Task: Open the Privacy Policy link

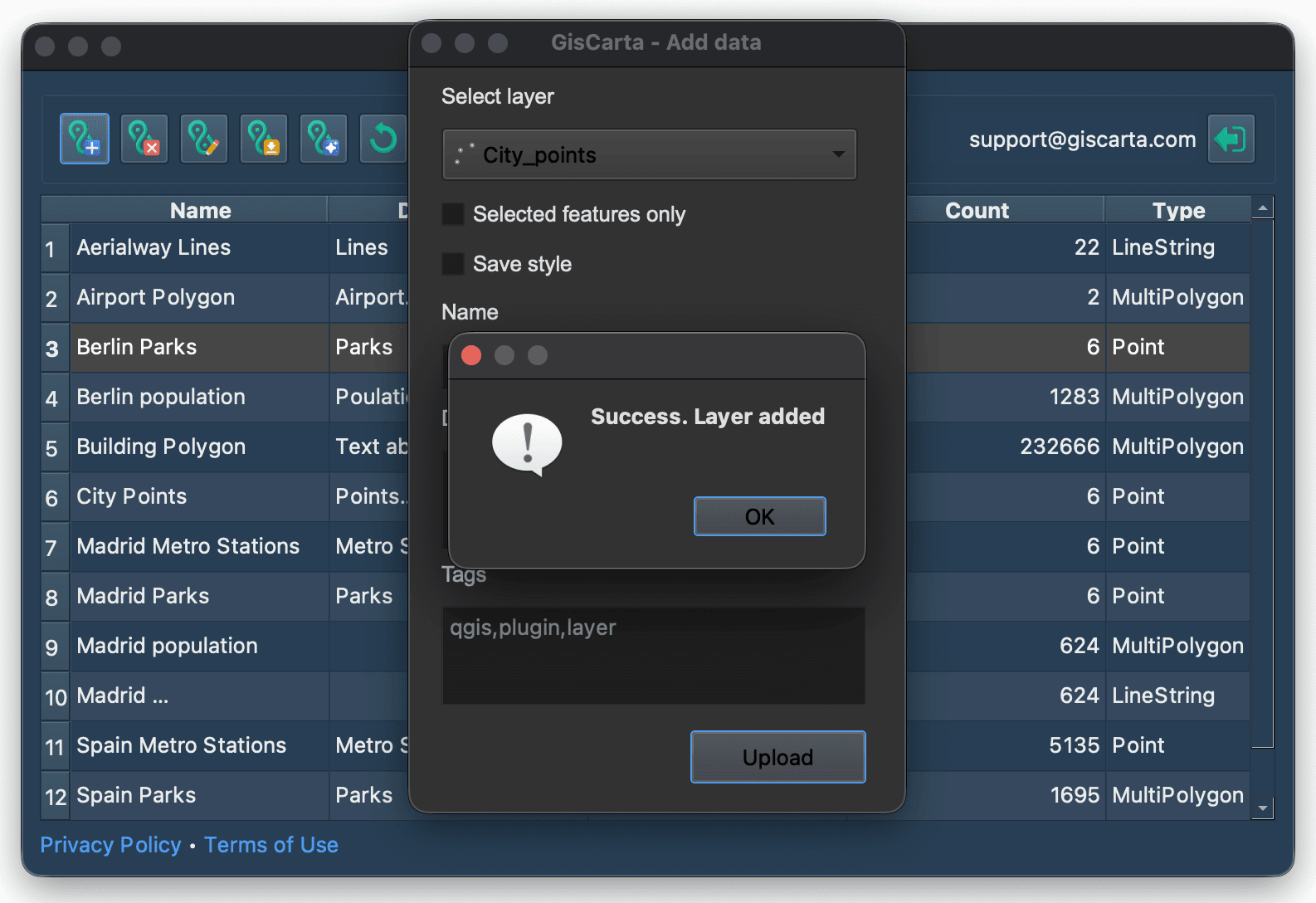Action: pyautogui.click(x=110, y=845)
